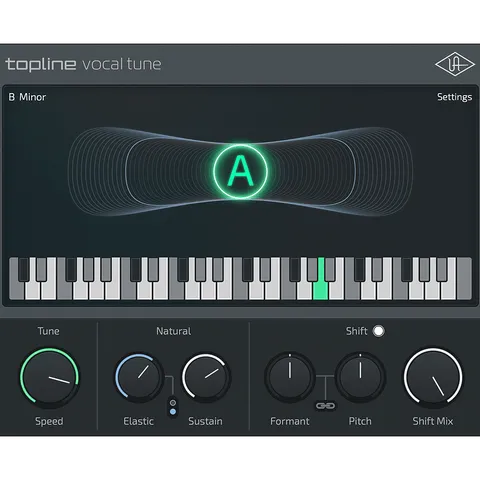Viewport: 480px width, 480px height.
Task: Select the gray upper Natural mode dot
Action: pos(173,403)
